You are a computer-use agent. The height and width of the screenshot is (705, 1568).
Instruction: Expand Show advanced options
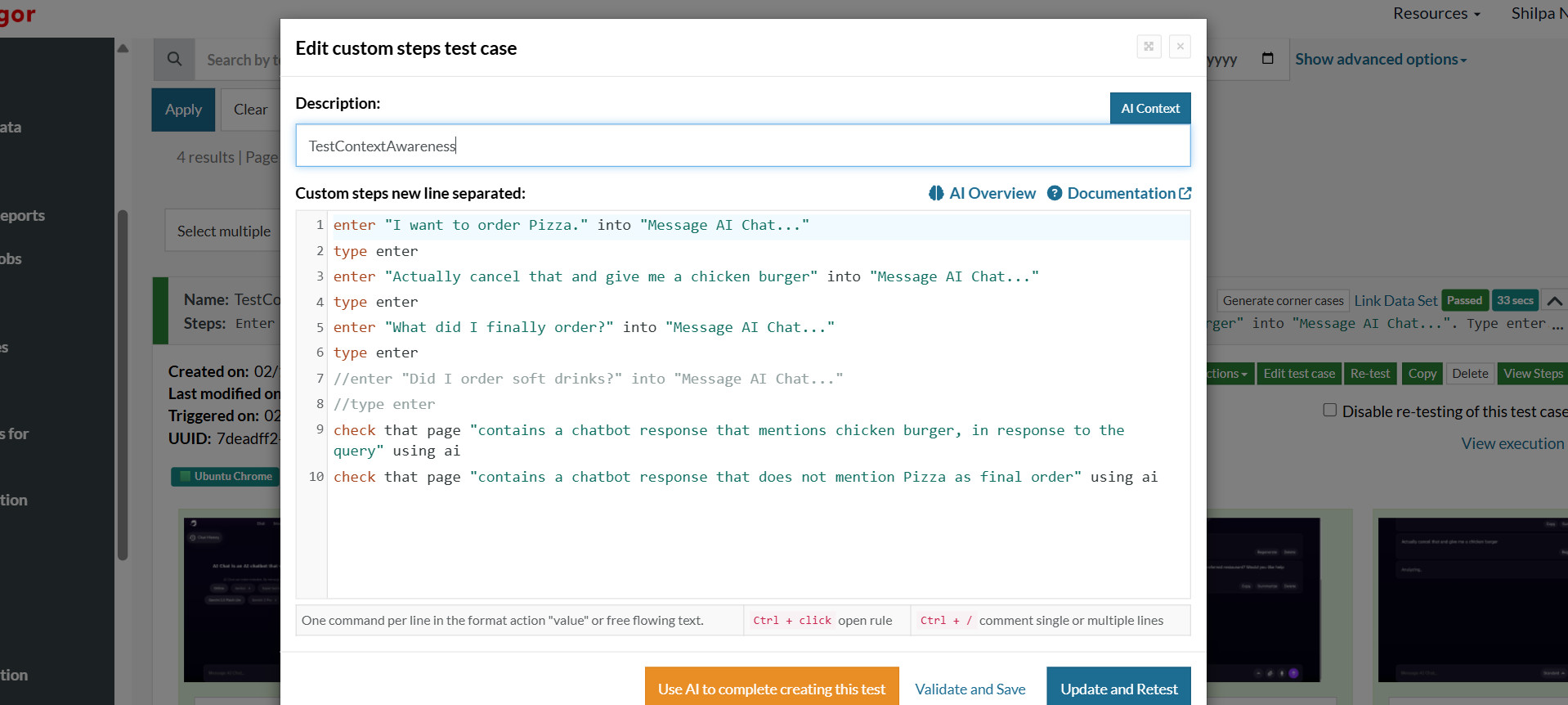pyautogui.click(x=1380, y=60)
